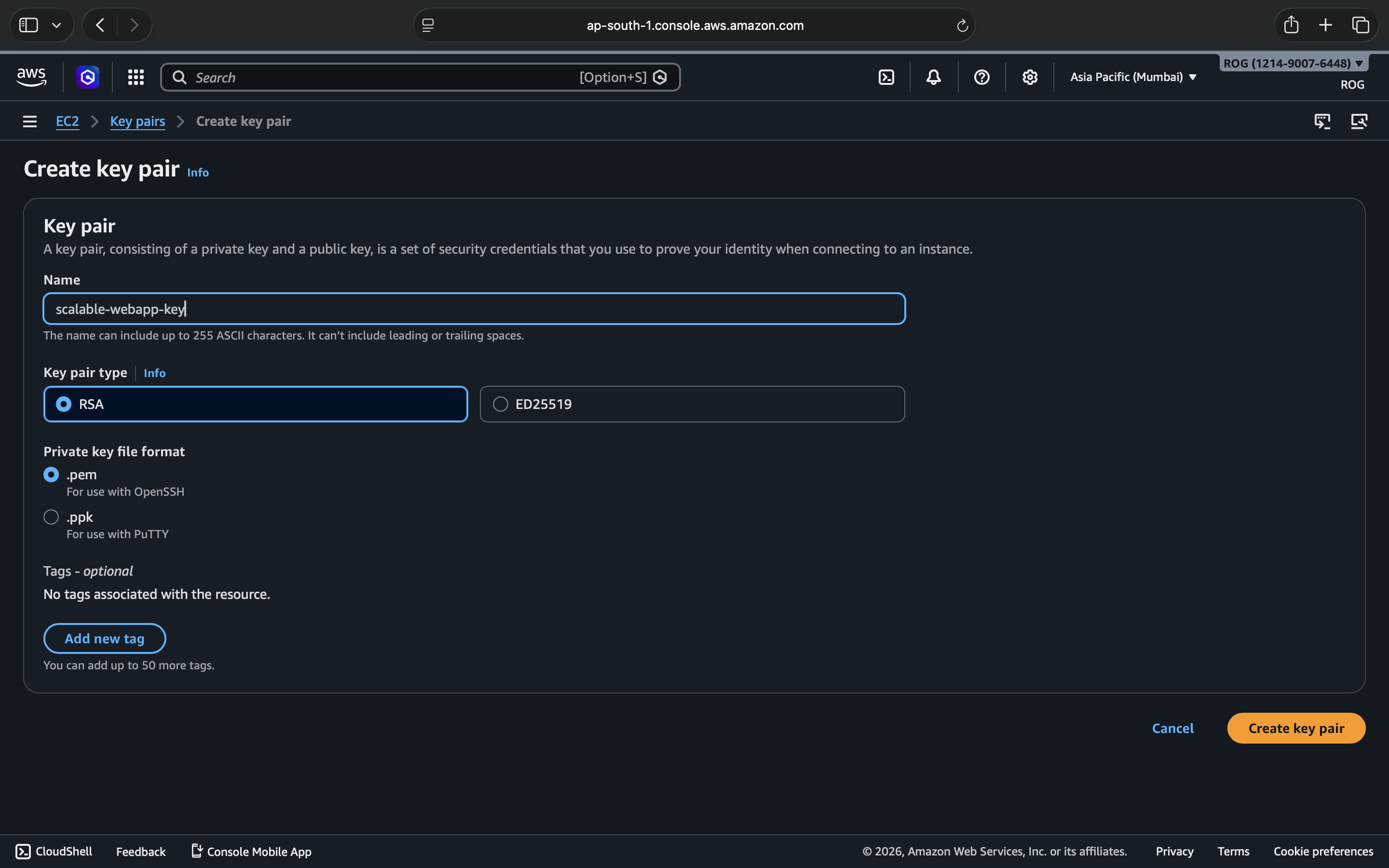
Task: Open CloudShell from the top navigation icon
Action: point(886,77)
